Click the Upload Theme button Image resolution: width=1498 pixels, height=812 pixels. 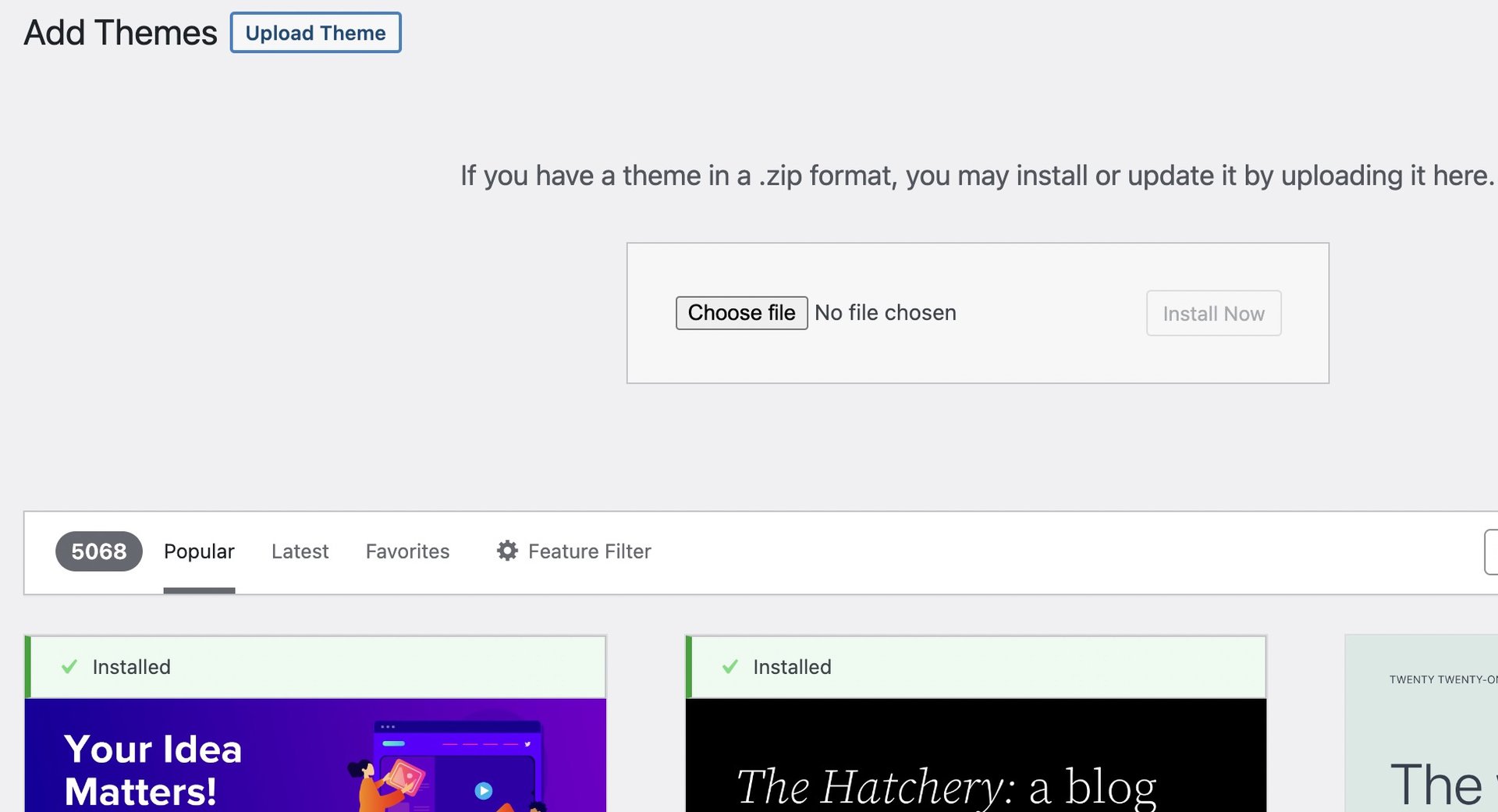(x=315, y=33)
